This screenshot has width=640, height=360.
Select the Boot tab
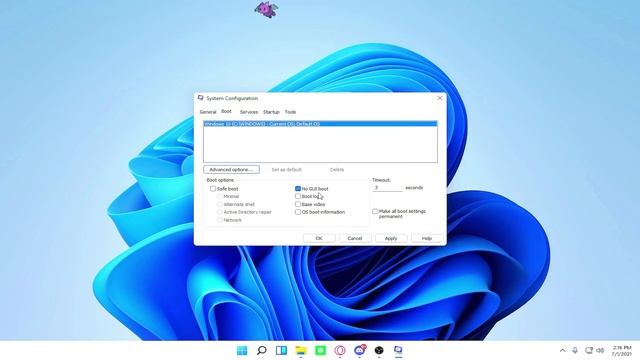point(226,111)
